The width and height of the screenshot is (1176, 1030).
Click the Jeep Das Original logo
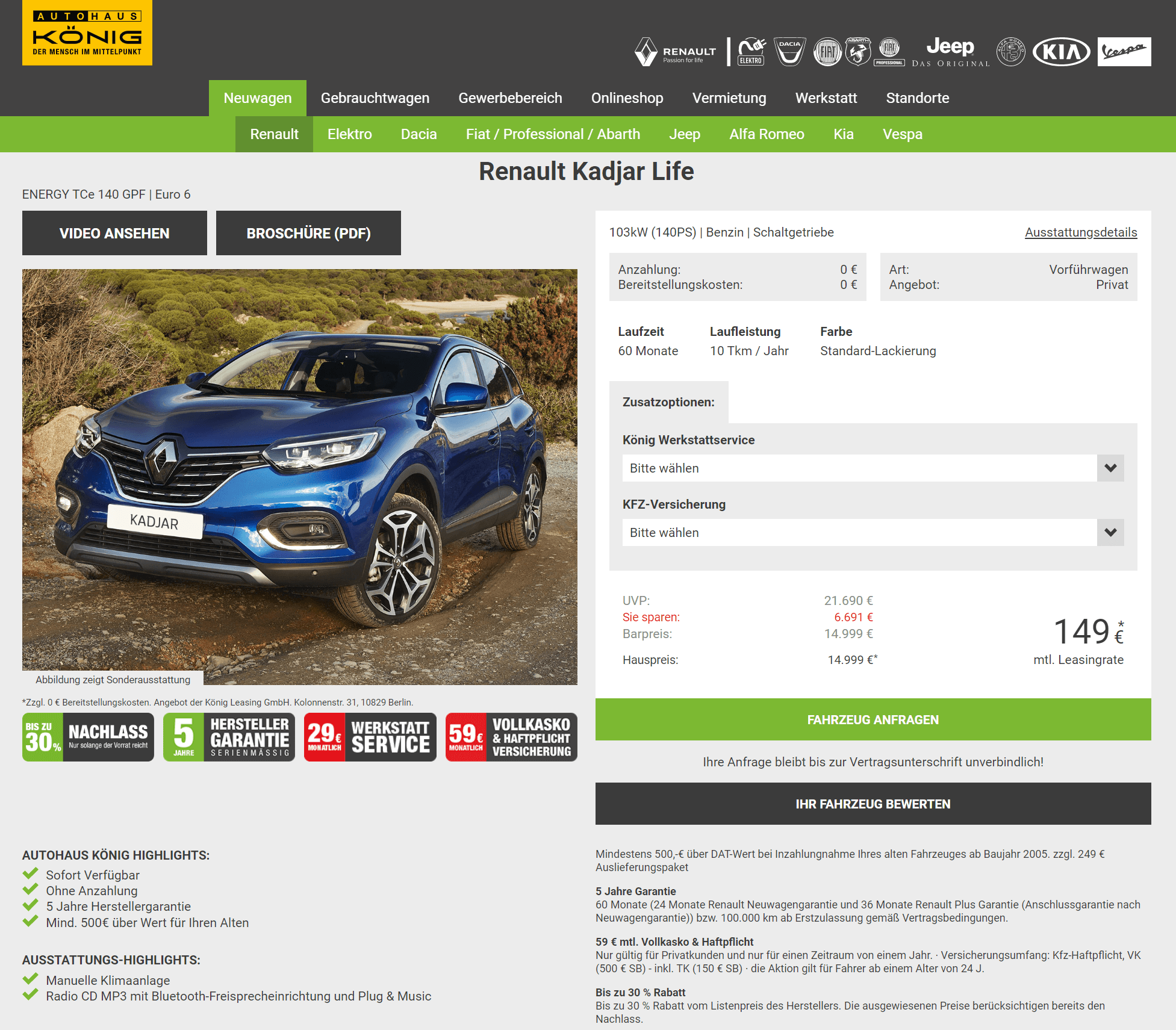951,52
